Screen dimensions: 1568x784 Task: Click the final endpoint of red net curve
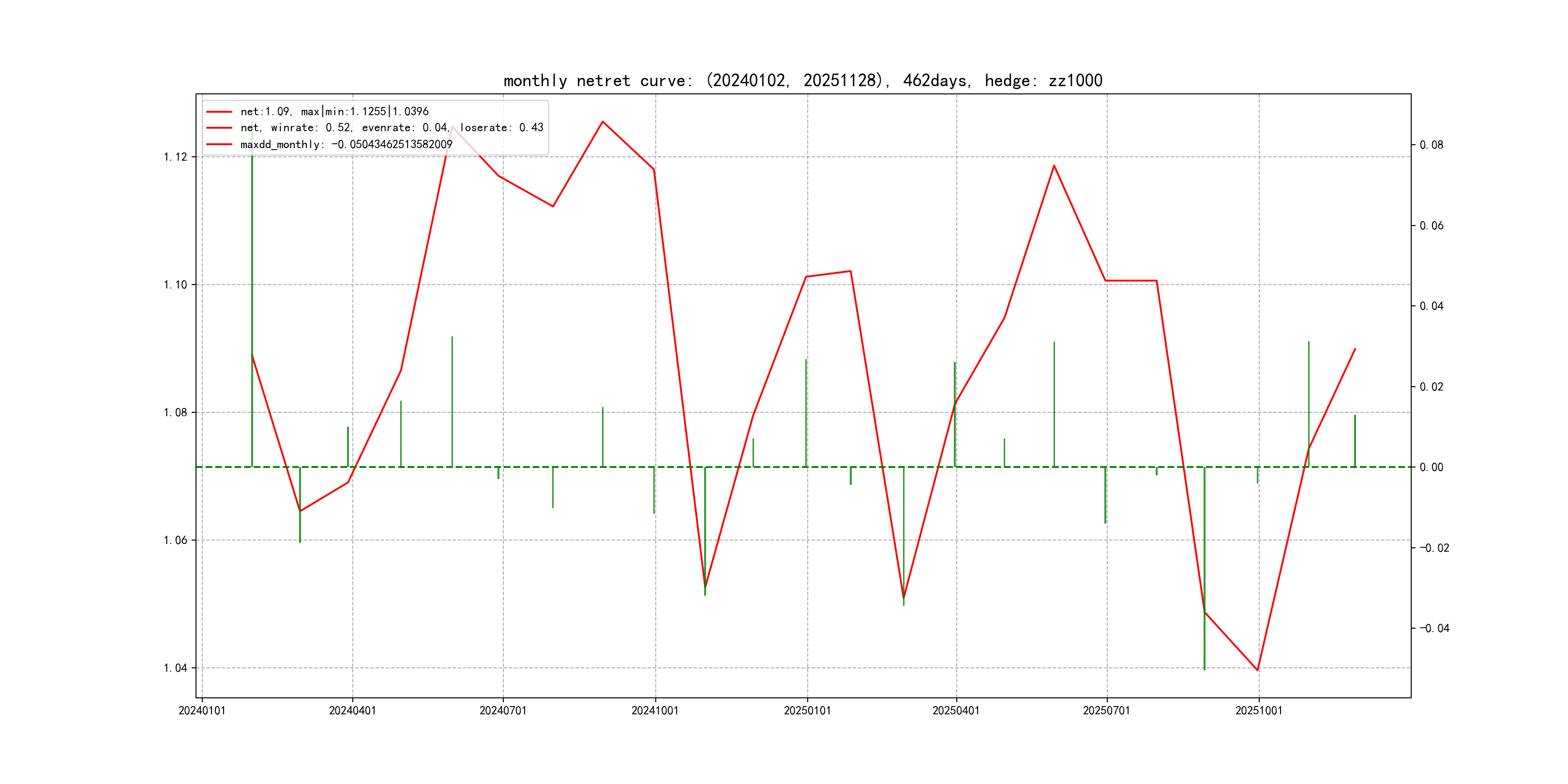[1355, 349]
